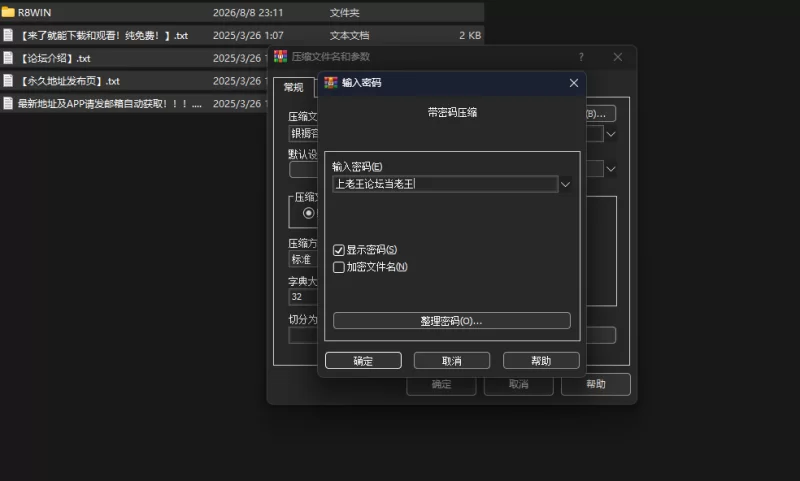Click 帮助 in the 输入密码 dialog

pyautogui.click(x=541, y=361)
